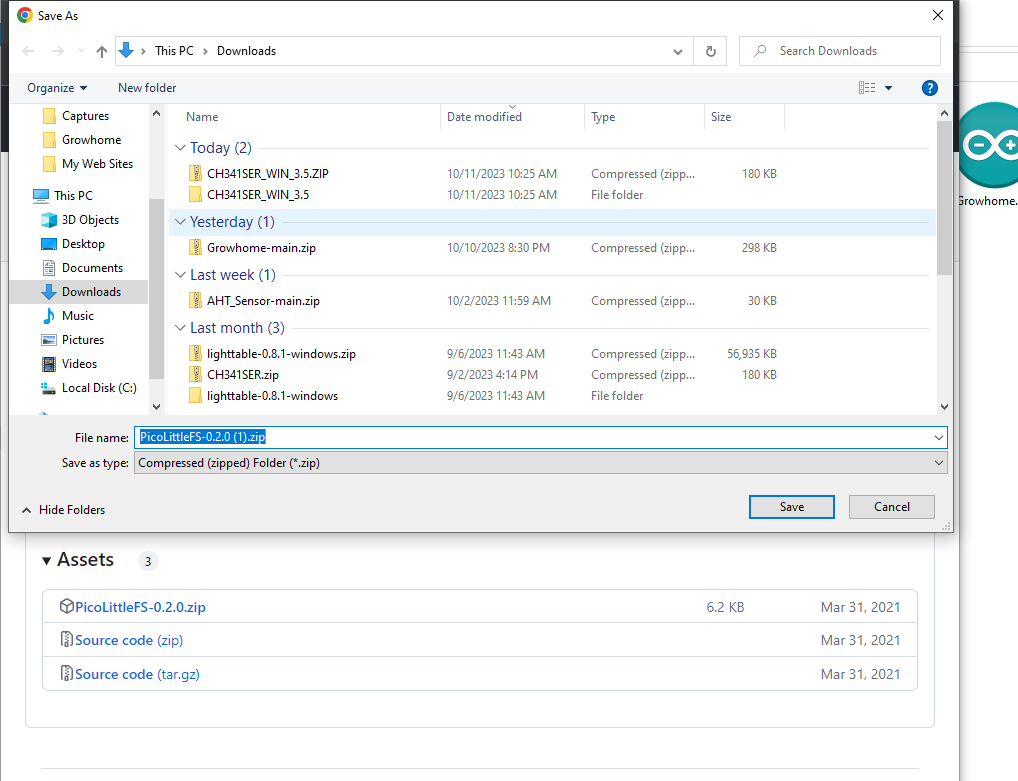Image resolution: width=1018 pixels, height=781 pixels.
Task: Collapse the Last month (3) group
Action: click(x=180, y=328)
